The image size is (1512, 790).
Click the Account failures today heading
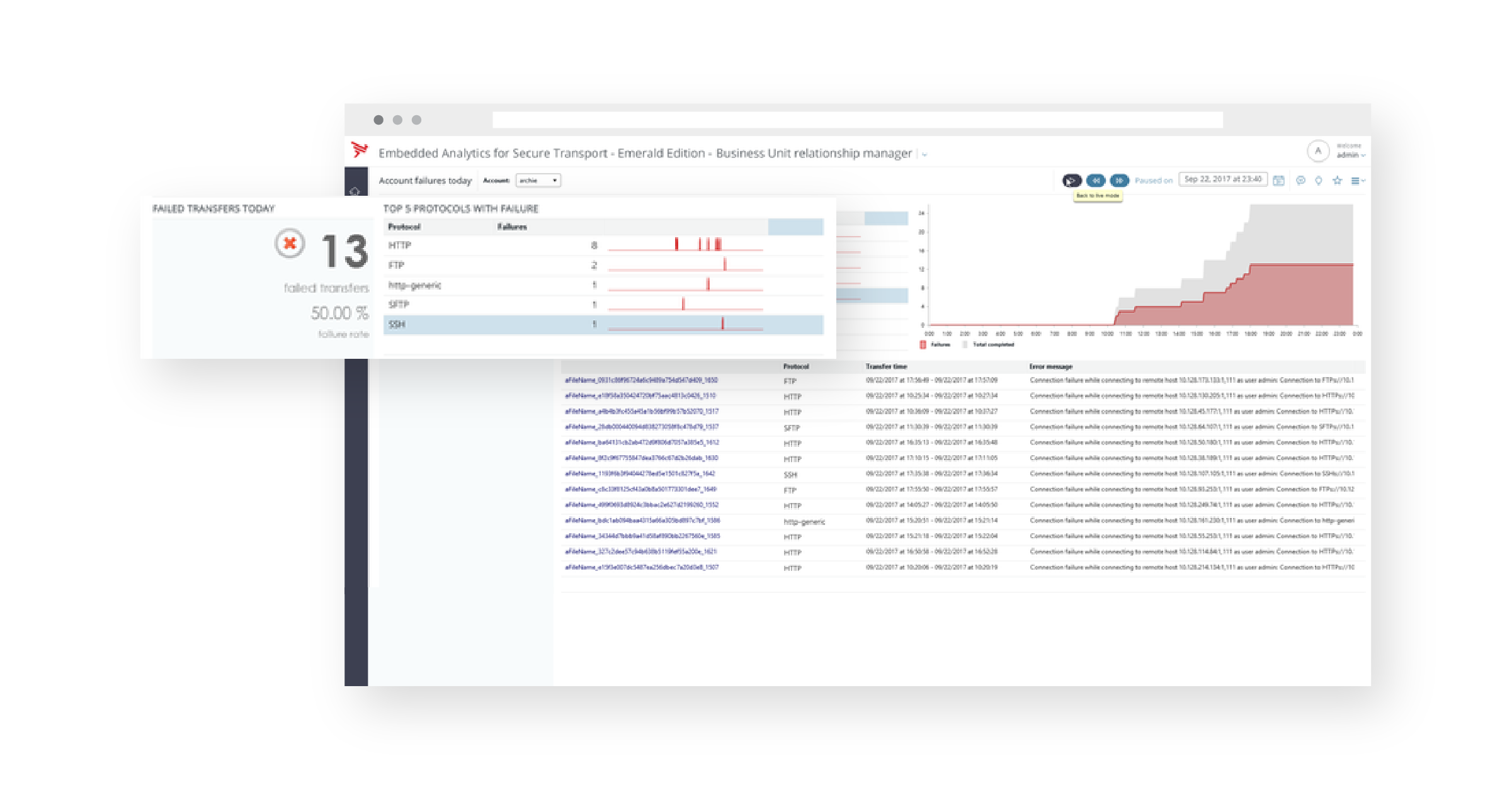coord(425,181)
